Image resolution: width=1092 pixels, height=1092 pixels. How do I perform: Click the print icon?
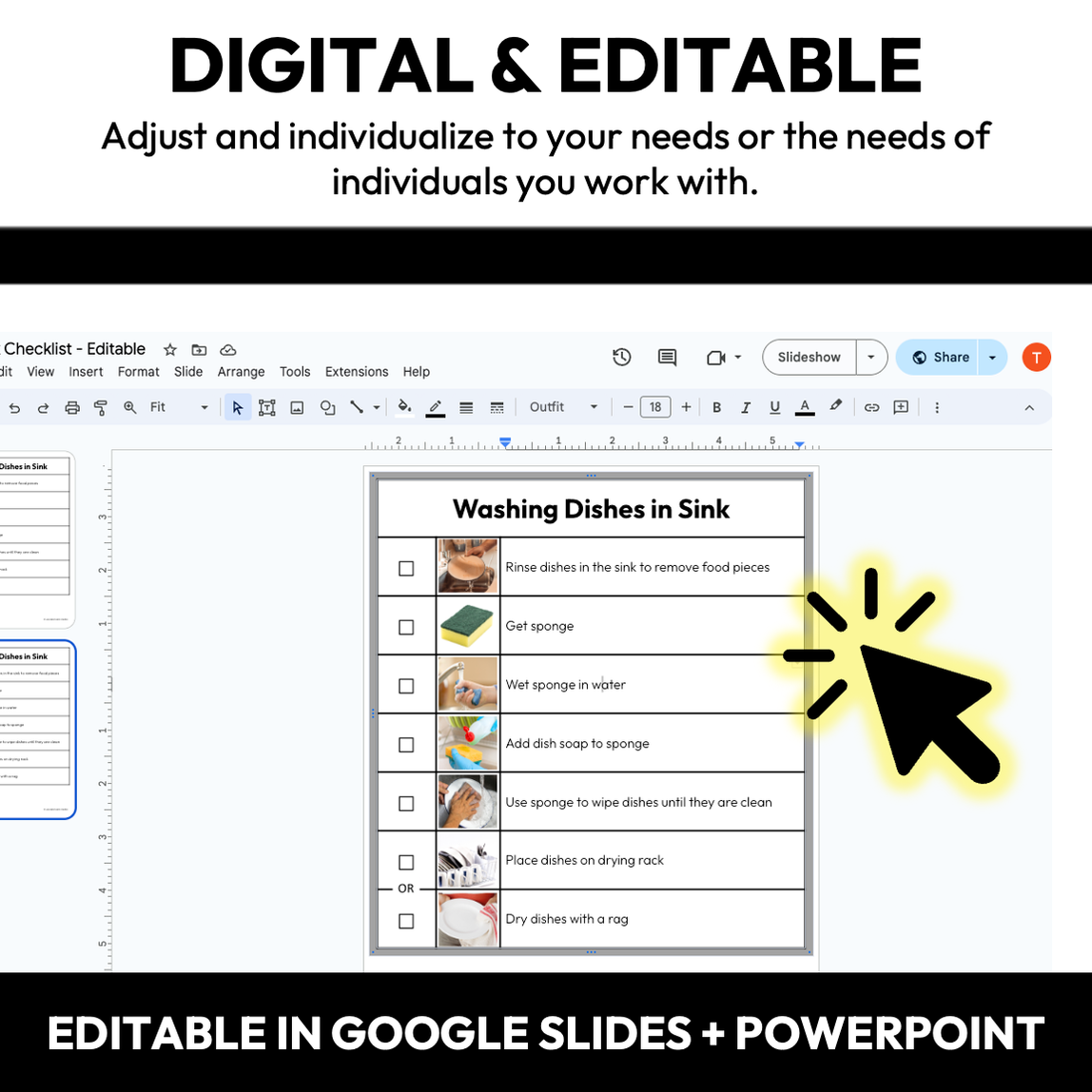(x=72, y=407)
